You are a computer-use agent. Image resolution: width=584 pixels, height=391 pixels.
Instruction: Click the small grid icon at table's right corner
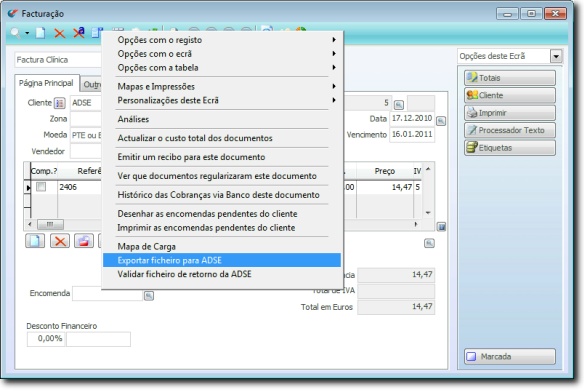click(441, 227)
